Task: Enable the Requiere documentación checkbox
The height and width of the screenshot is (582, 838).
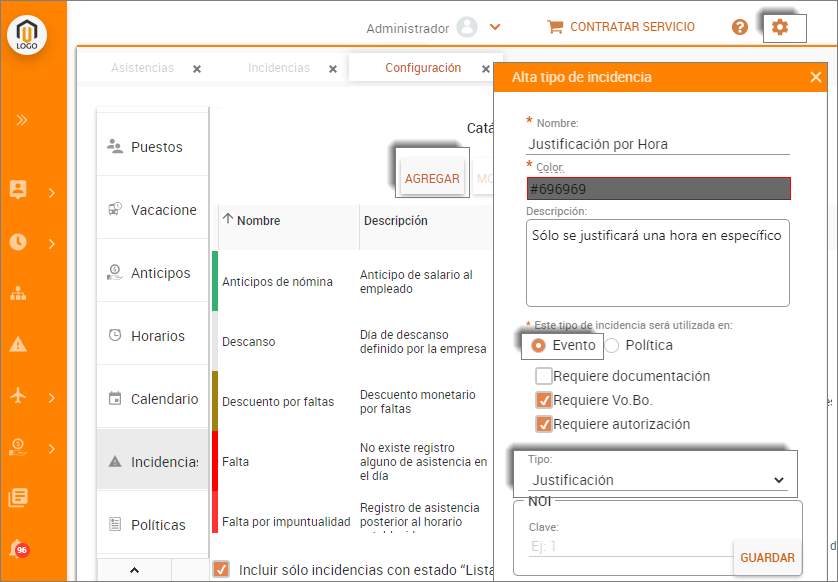Action: coord(544,376)
